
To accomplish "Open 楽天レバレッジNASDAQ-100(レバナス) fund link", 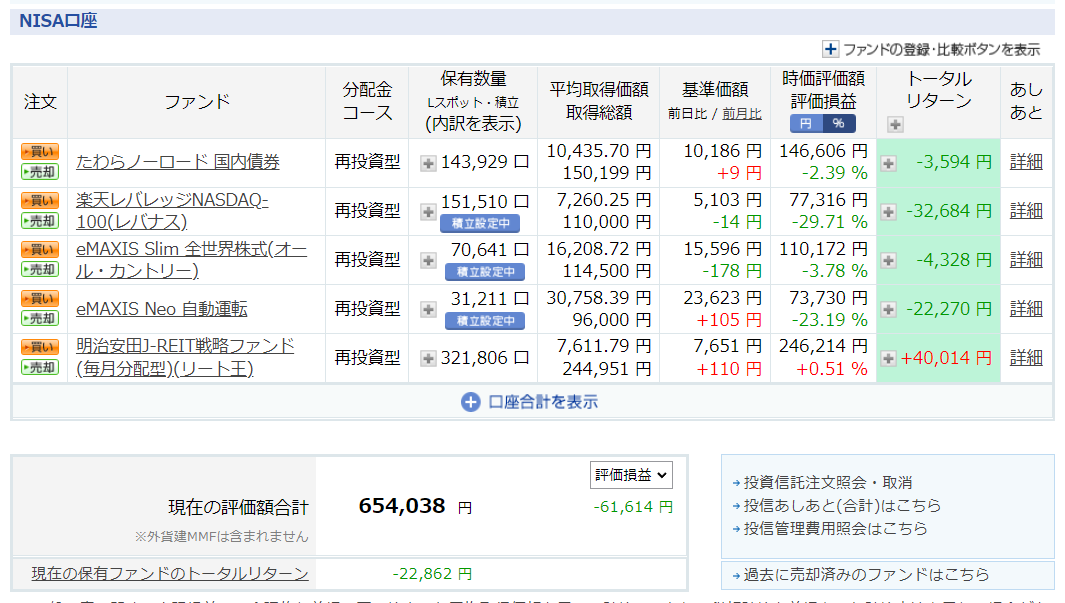I will [x=173, y=211].
